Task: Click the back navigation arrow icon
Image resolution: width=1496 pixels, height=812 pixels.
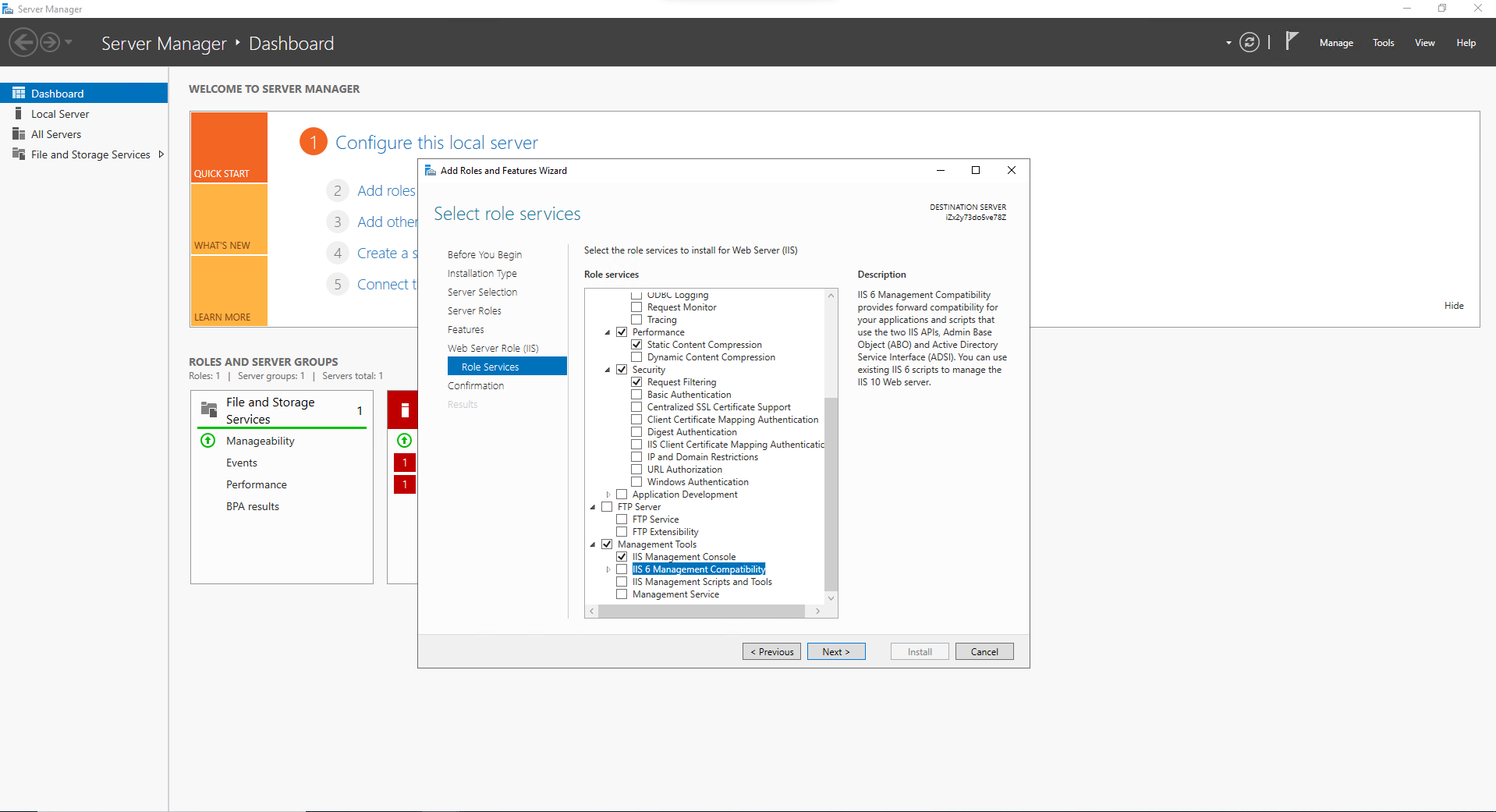Action: point(23,42)
